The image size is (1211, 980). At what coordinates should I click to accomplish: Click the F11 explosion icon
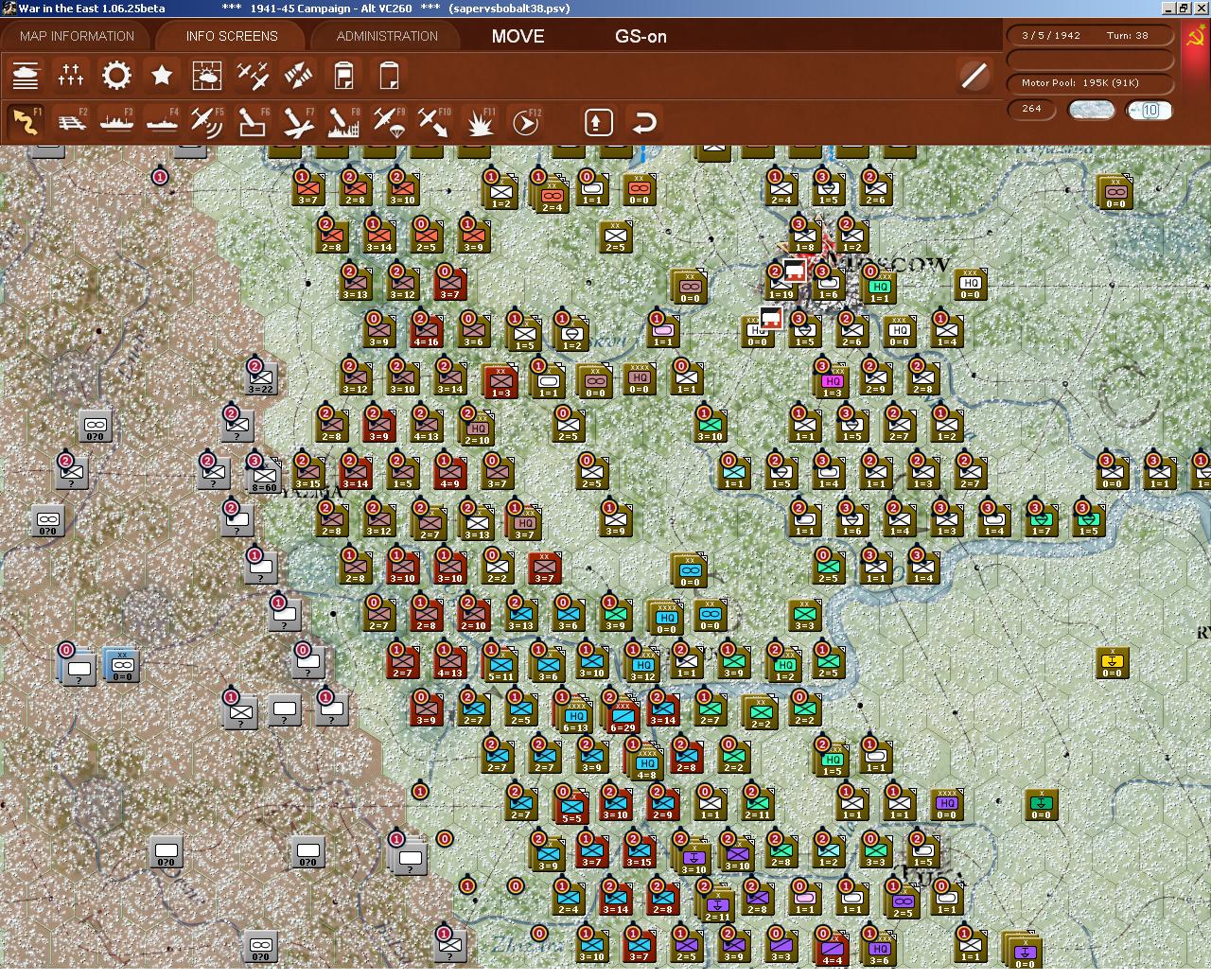480,122
